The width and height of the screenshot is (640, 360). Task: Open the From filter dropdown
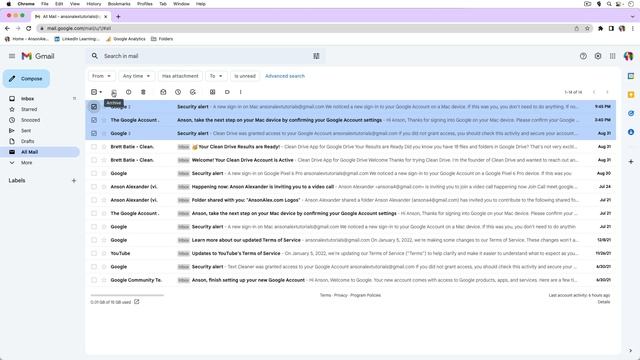pos(102,76)
